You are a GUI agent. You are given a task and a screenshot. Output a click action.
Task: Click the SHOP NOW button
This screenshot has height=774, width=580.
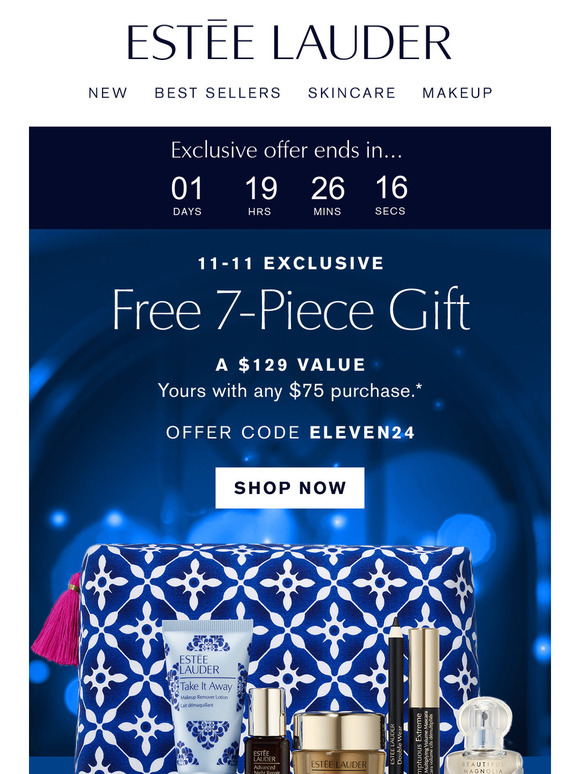(x=290, y=488)
